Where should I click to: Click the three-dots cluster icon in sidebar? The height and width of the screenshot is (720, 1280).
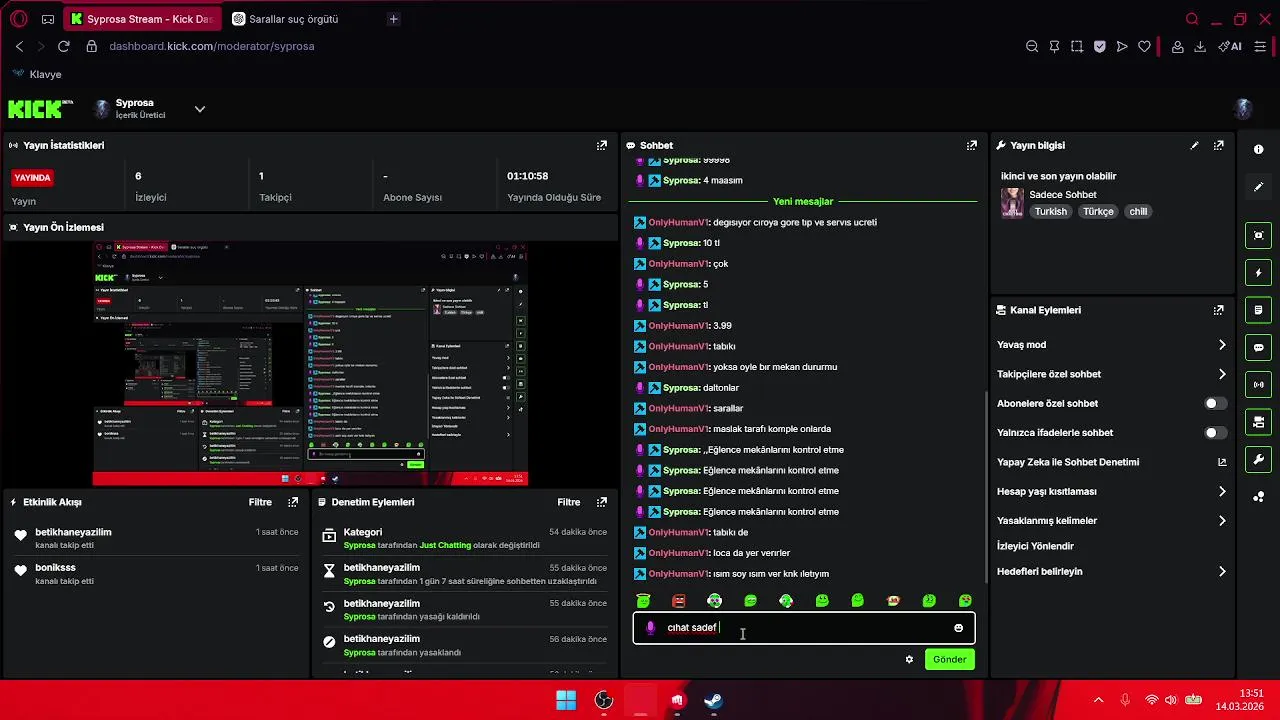1258,497
